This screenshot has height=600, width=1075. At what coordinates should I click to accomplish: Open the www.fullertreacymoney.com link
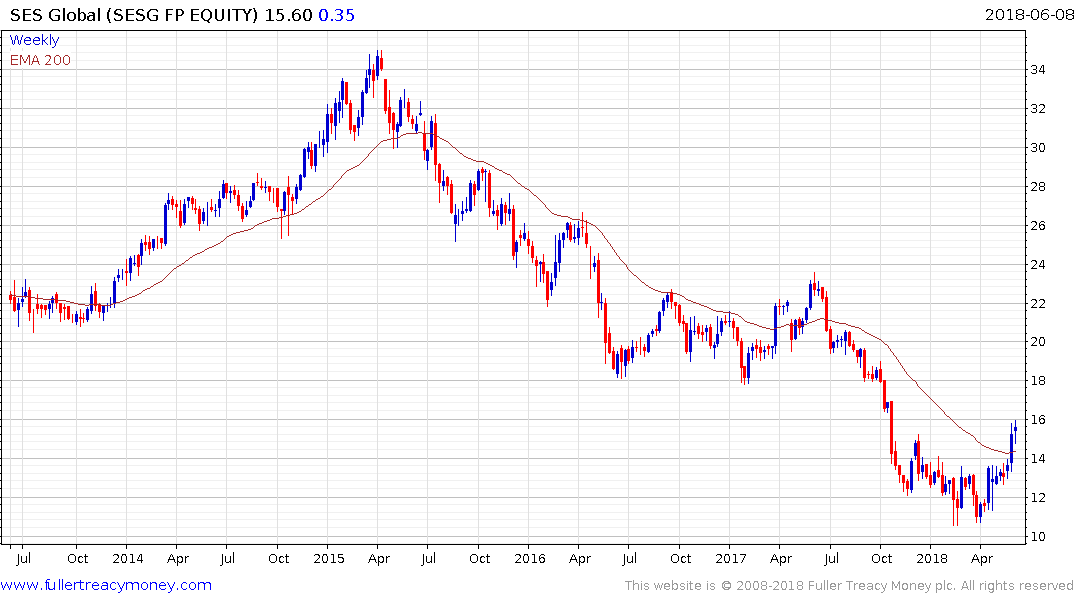pyautogui.click(x=106, y=585)
